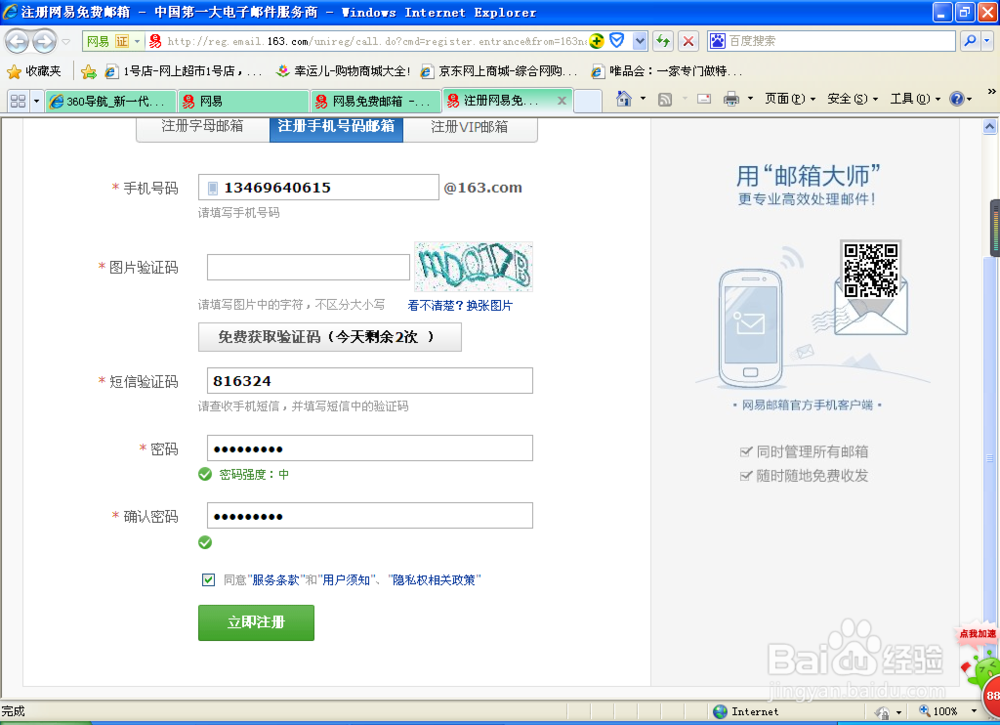Select the 注册字母邮箱 tab
Viewport: 1000px width, 725px height.
click(x=202, y=126)
